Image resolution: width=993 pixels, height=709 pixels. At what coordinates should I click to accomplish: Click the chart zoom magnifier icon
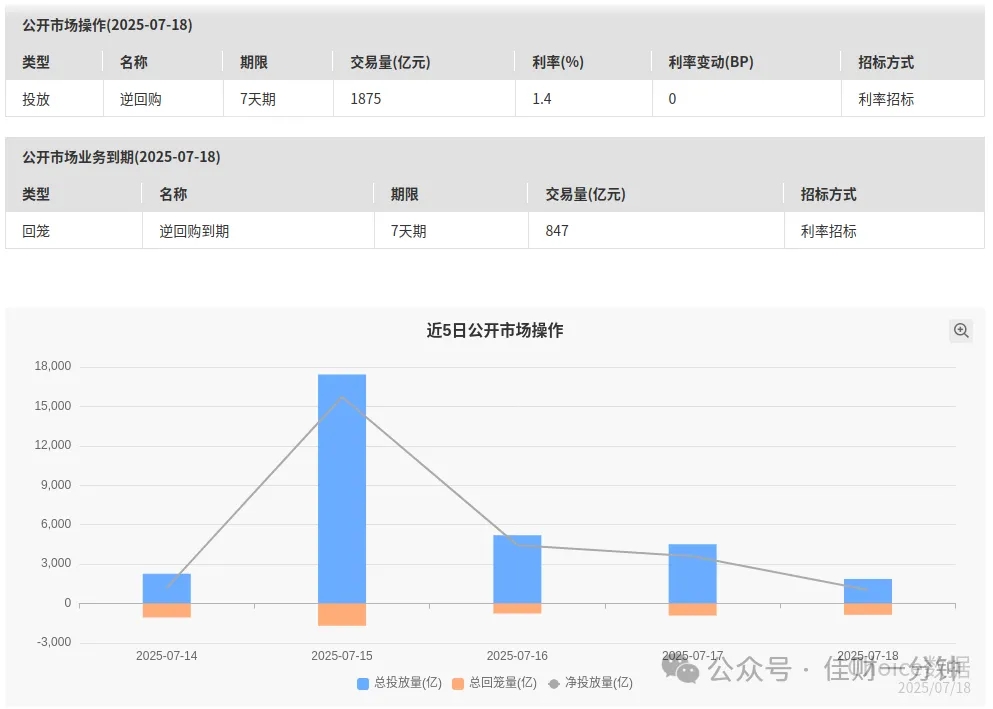pos(961,330)
